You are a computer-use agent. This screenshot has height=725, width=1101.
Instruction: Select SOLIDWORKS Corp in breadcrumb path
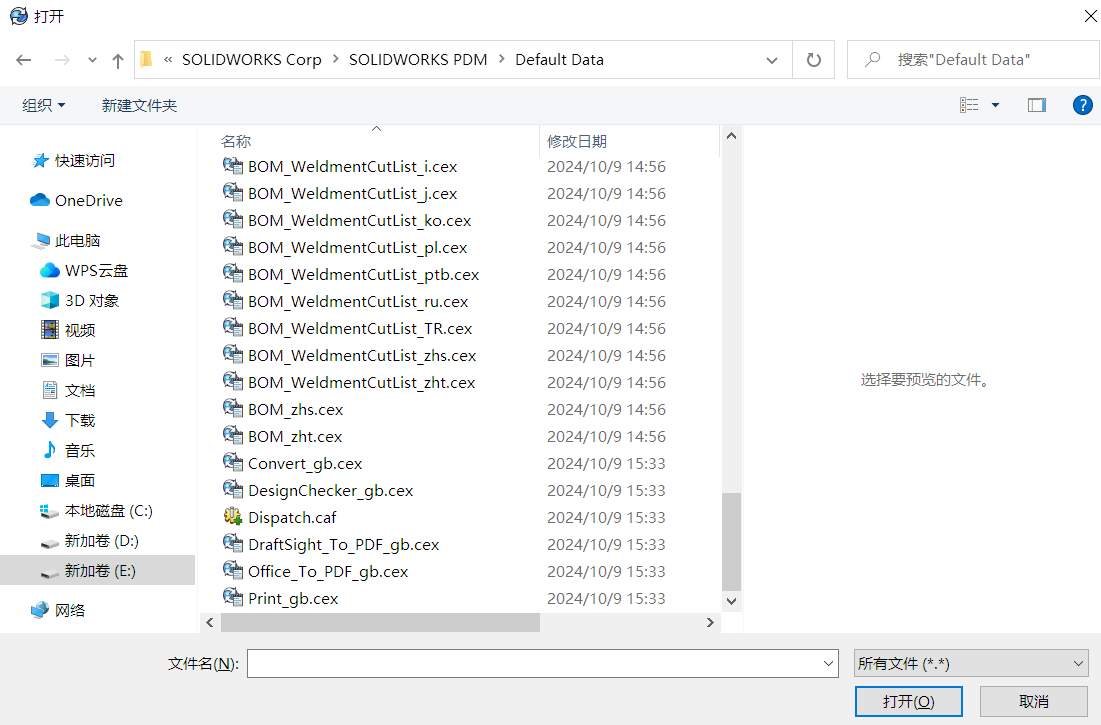click(251, 60)
